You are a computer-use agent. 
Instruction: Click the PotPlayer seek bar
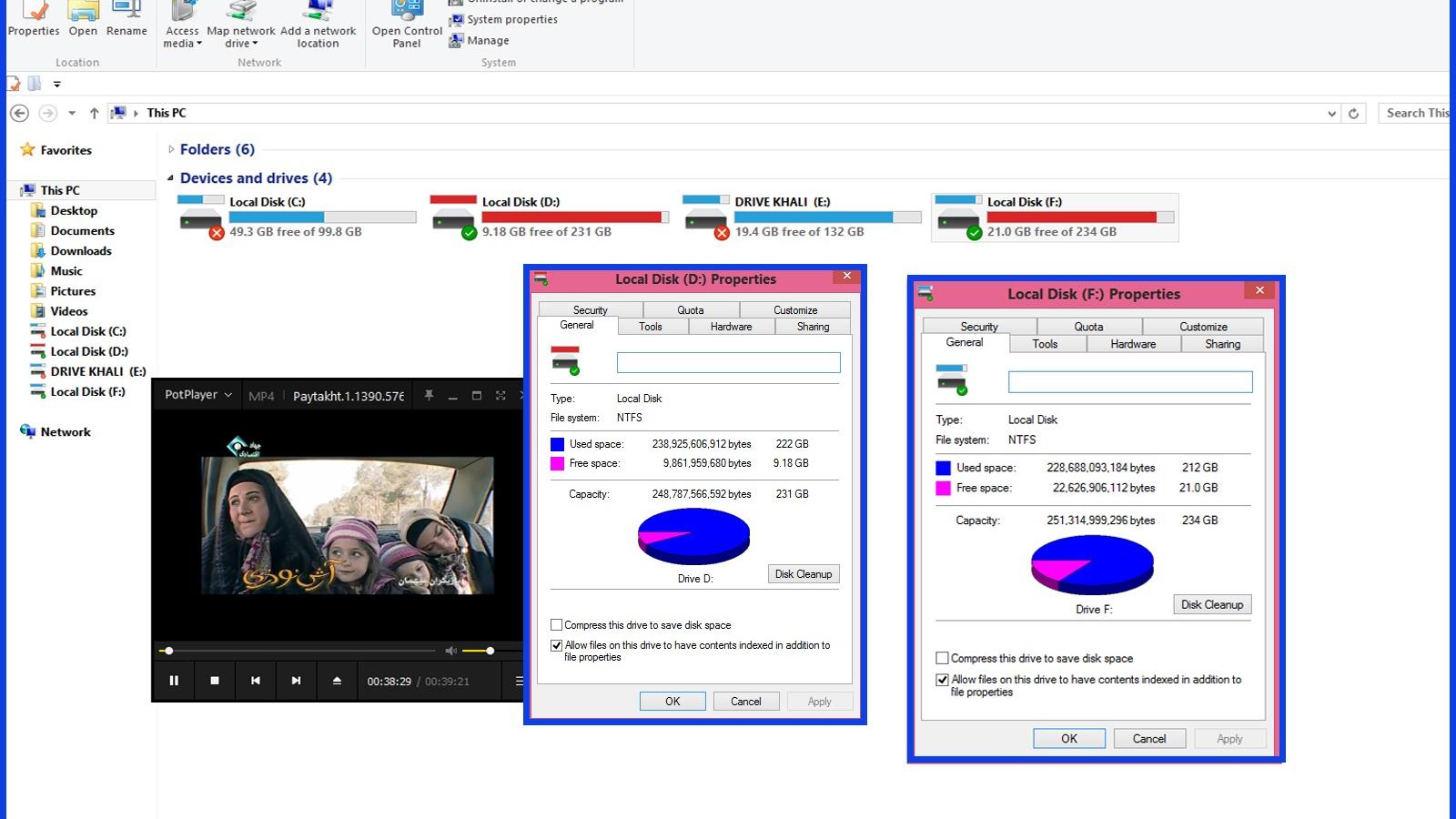click(x=298, y=651)
